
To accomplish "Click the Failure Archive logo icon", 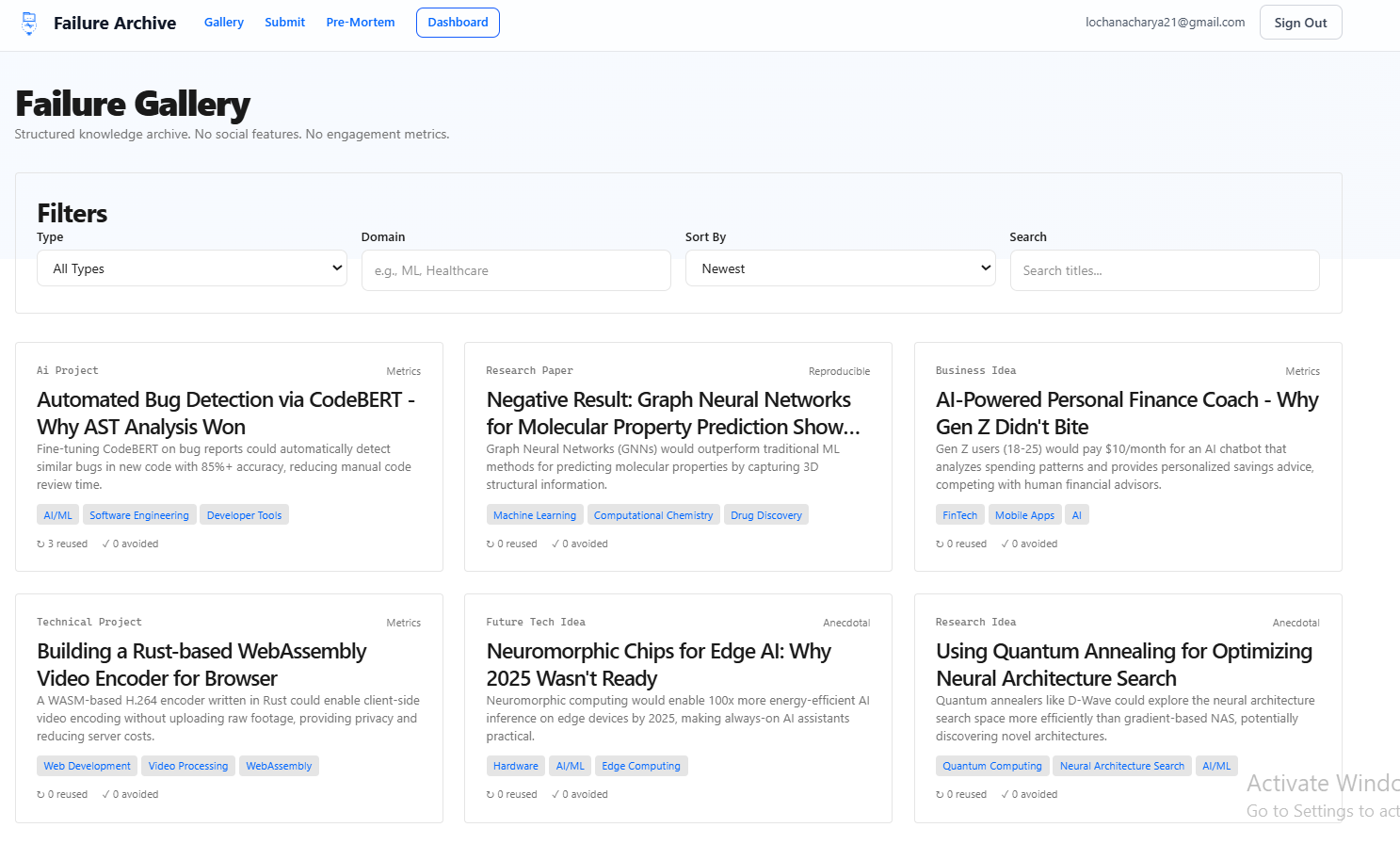I will (29, 24).
